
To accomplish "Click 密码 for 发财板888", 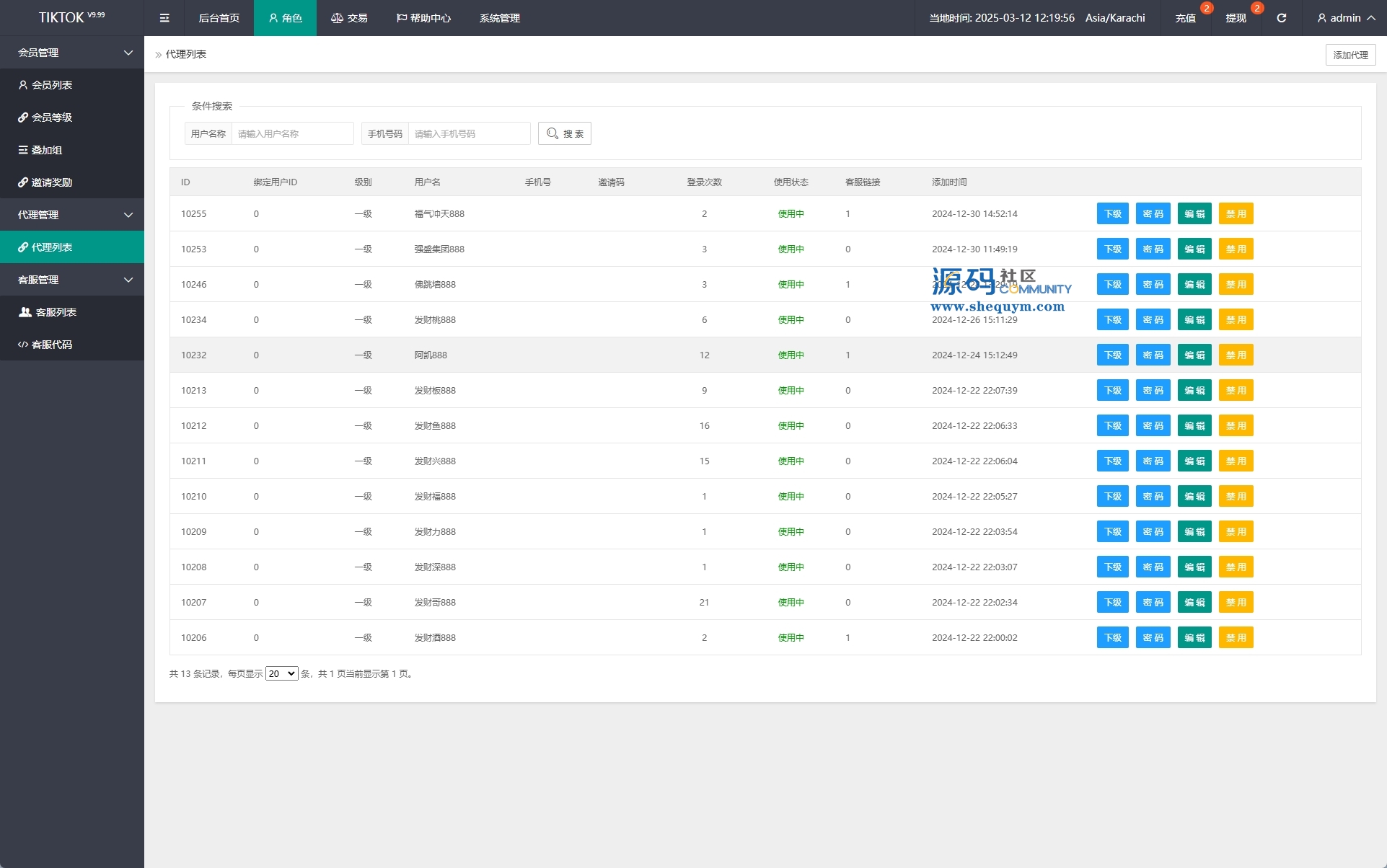I will (x=1153, y=390).
